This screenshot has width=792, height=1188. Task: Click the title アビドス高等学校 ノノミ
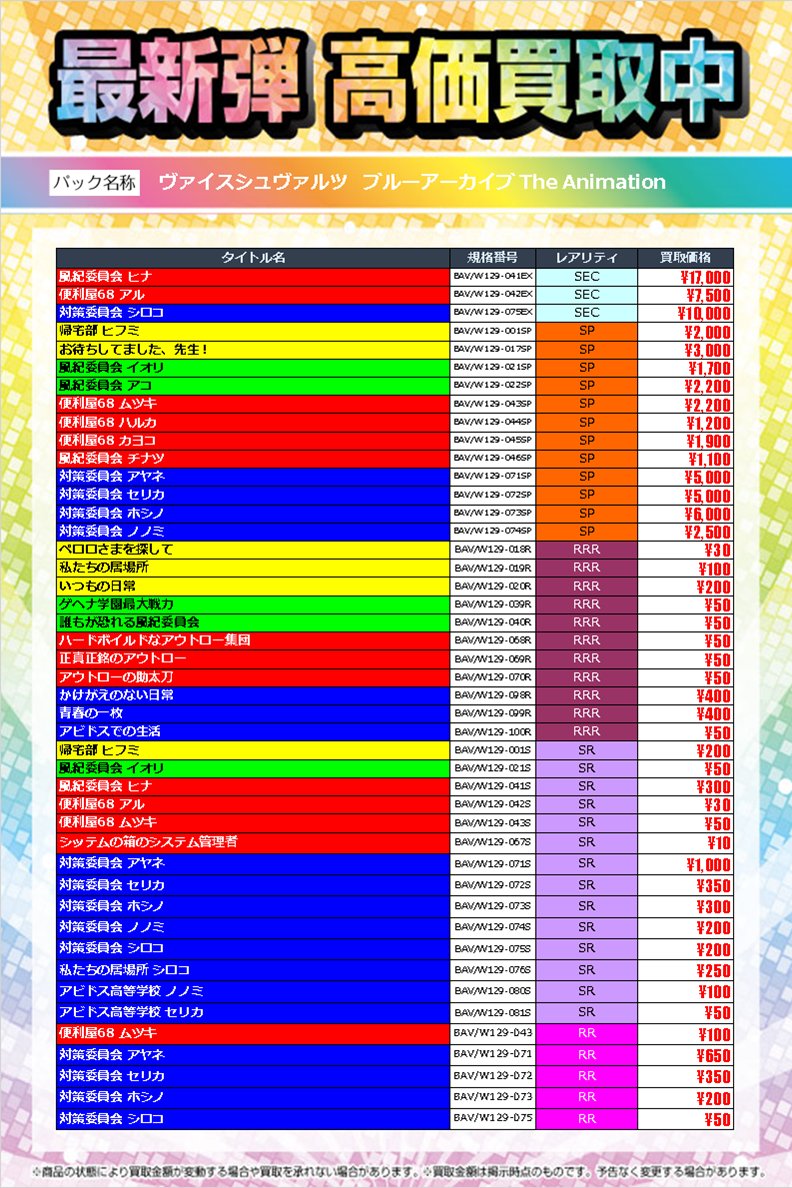[x=131, y=991]
